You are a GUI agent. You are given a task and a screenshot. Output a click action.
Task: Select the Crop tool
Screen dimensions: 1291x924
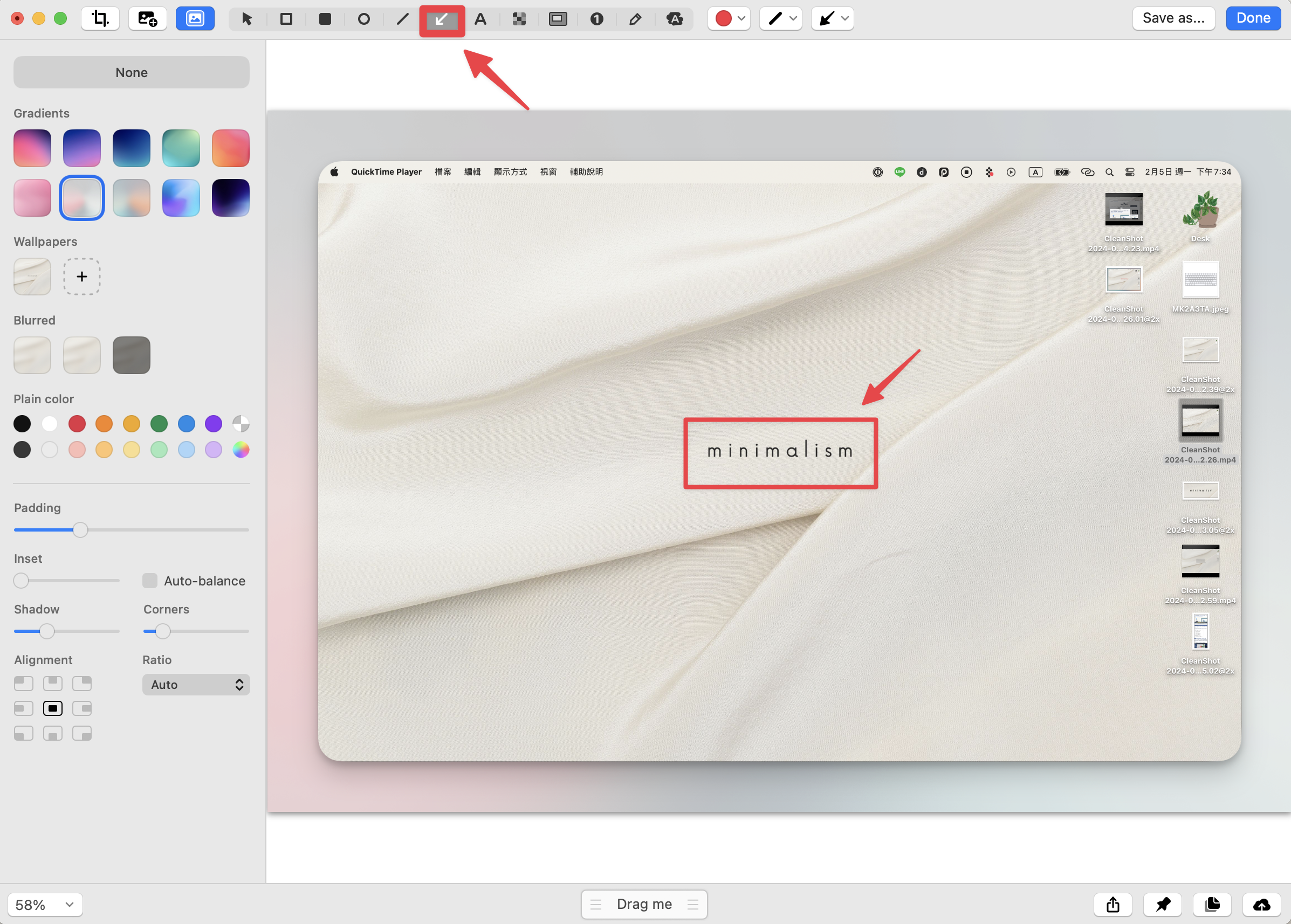[x=100, y=18]
